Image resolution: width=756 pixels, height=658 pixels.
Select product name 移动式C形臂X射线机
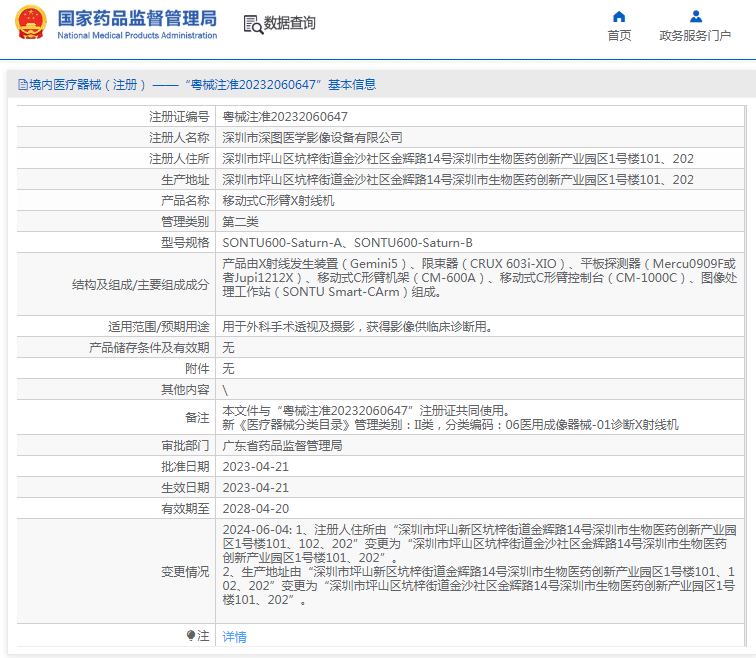coord(278,201)
